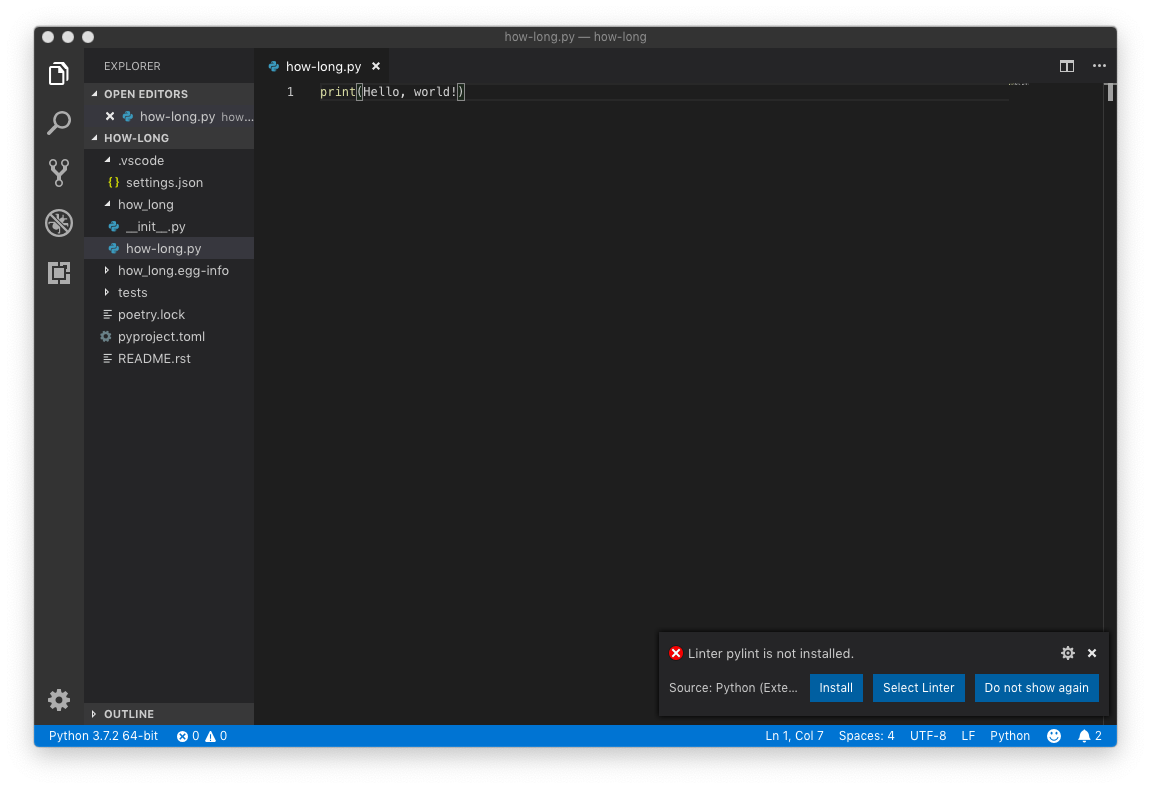Click the smiley feedback icon
The image size is (1151, 789).
tap(1054, 736)
